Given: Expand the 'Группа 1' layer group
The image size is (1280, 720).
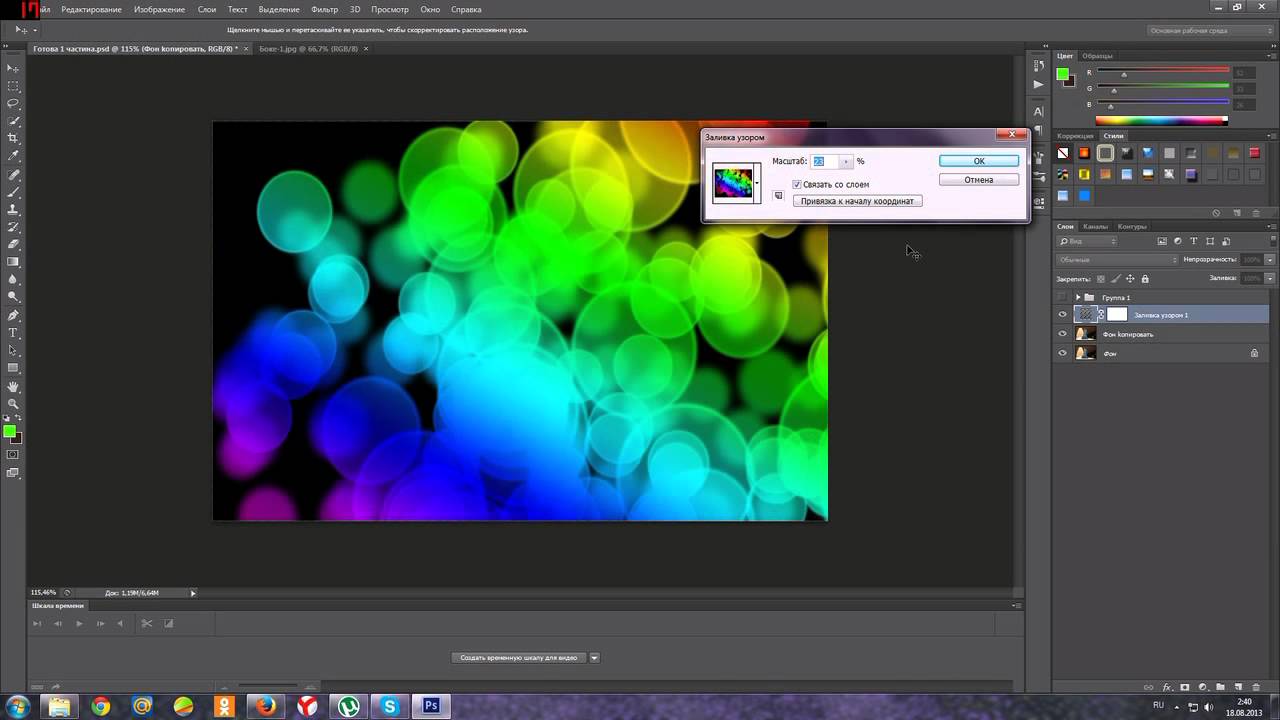Looking at the screenshot, I should click(1078, 298).
